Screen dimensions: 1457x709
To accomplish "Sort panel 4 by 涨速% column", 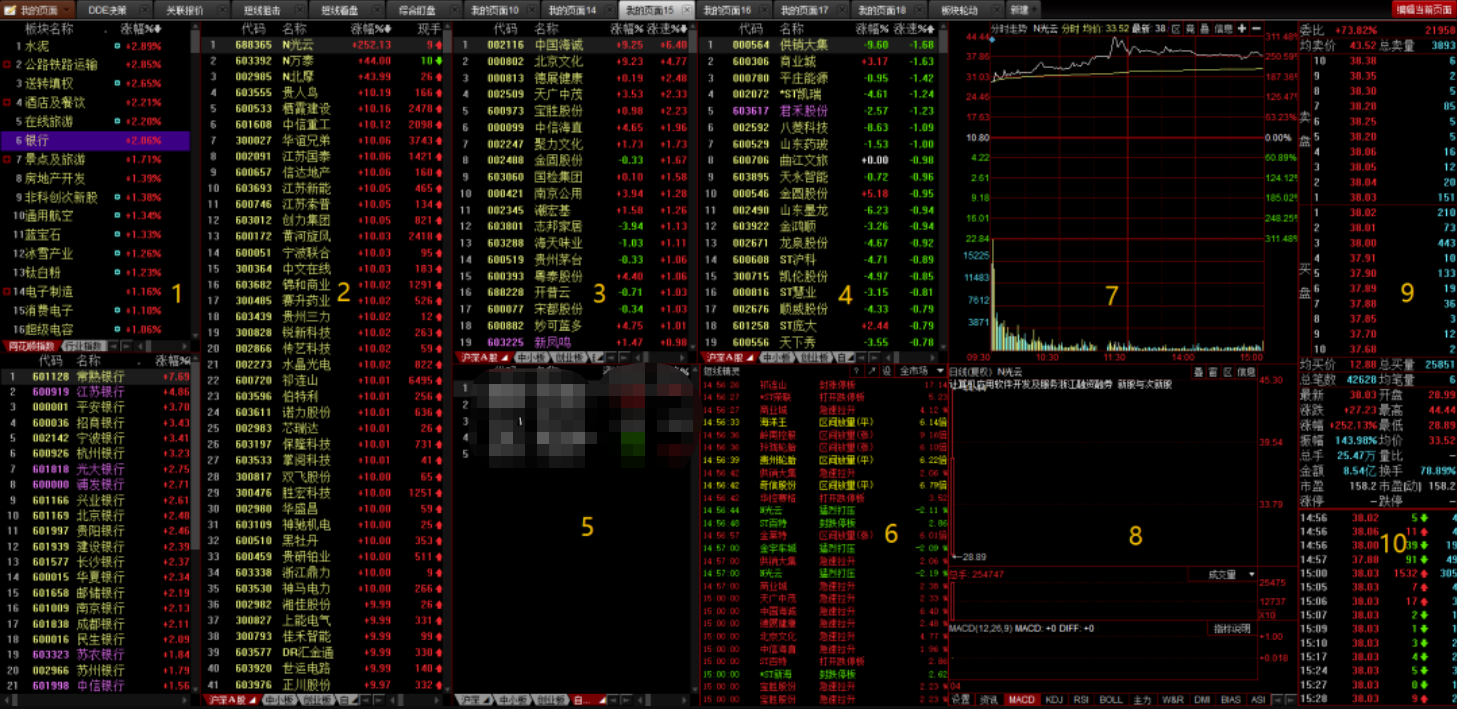I will pos(913,29).
